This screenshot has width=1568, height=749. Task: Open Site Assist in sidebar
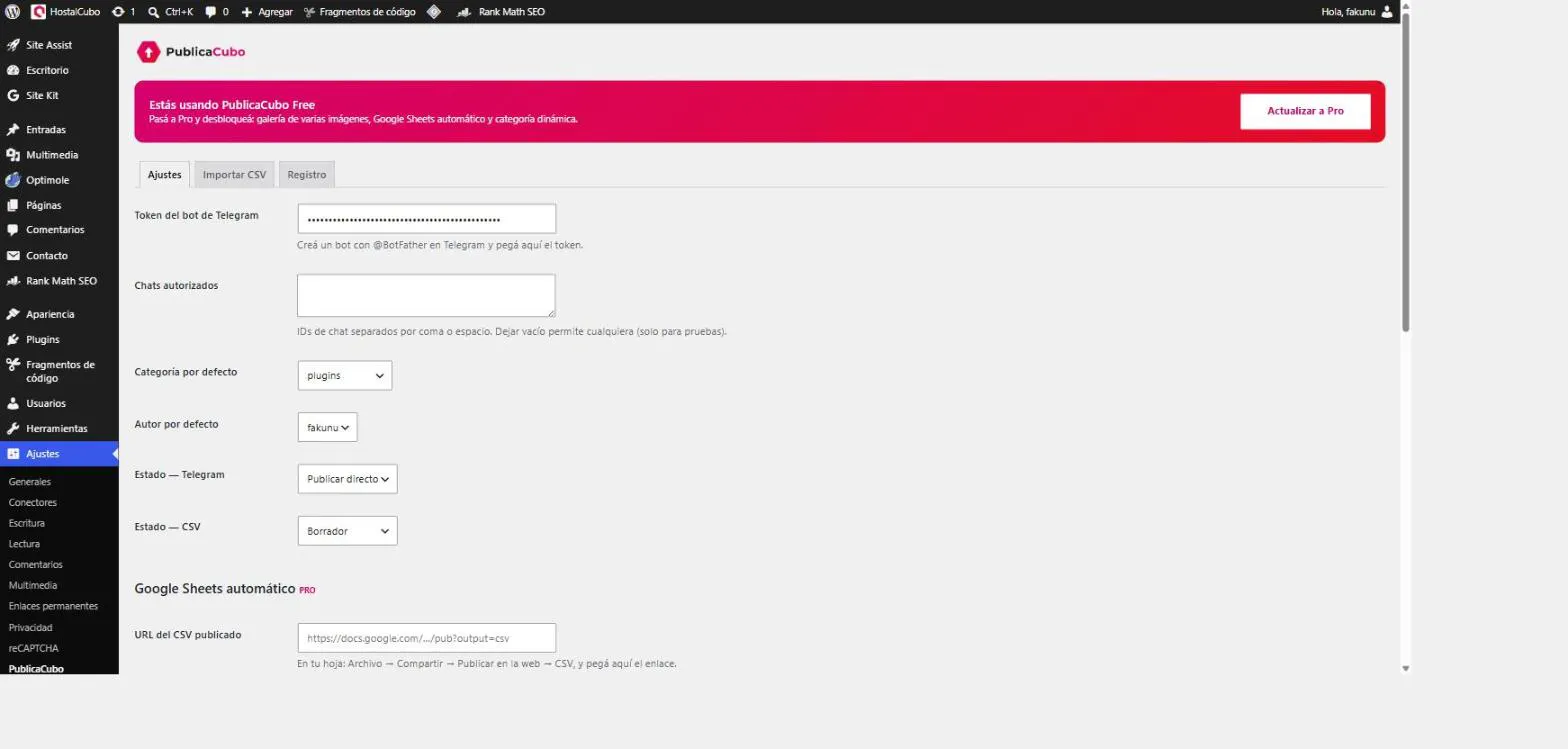[x=59, y=45]
